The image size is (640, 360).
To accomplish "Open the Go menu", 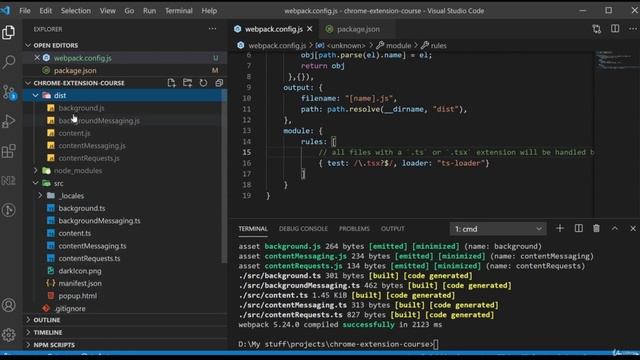I will (129, 11).
